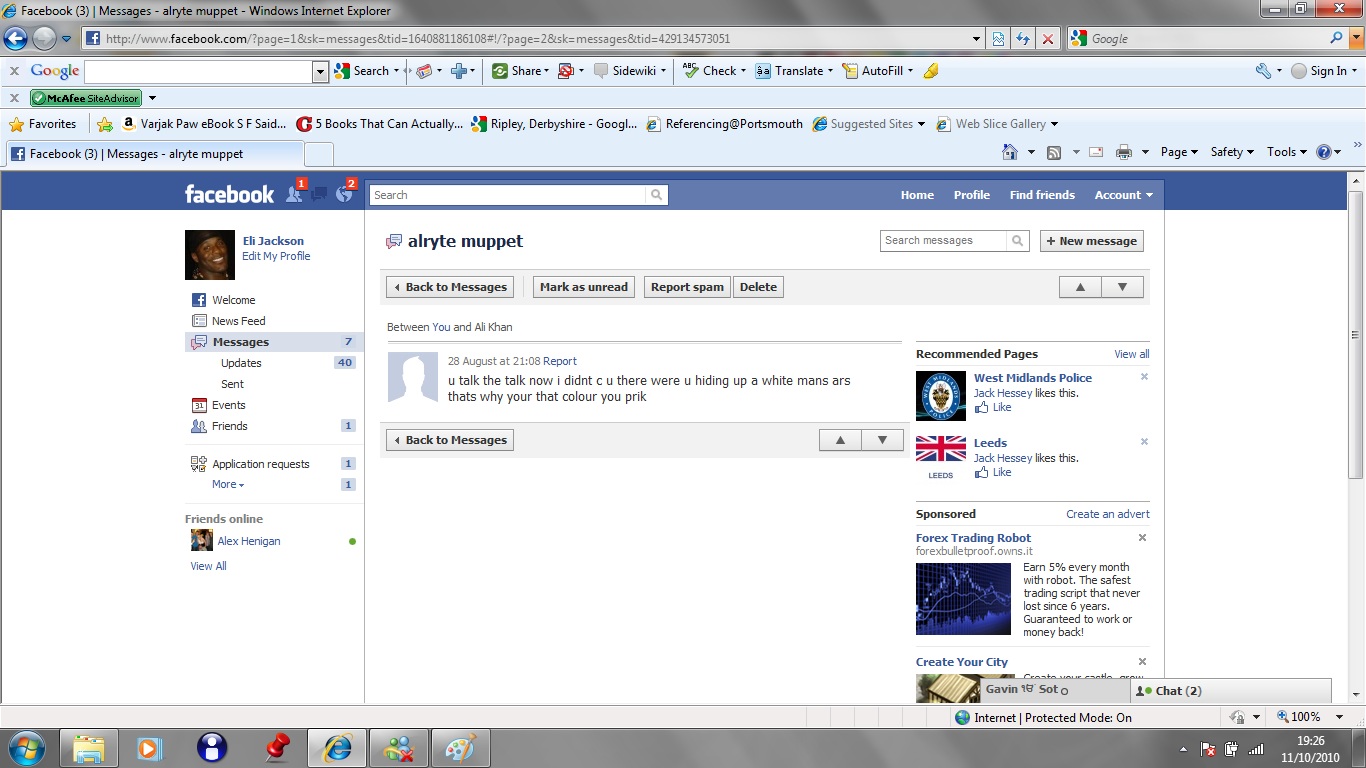
Task: Like the West Midlands Police page
Action: tap(1001, 408)
